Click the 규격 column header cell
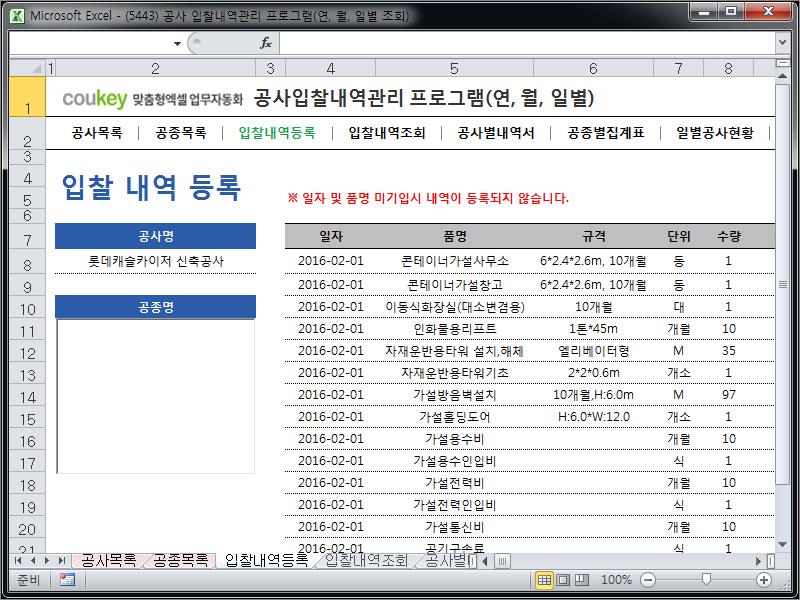Viewport: 800px width, 600px height. click(x=593, y=236)
